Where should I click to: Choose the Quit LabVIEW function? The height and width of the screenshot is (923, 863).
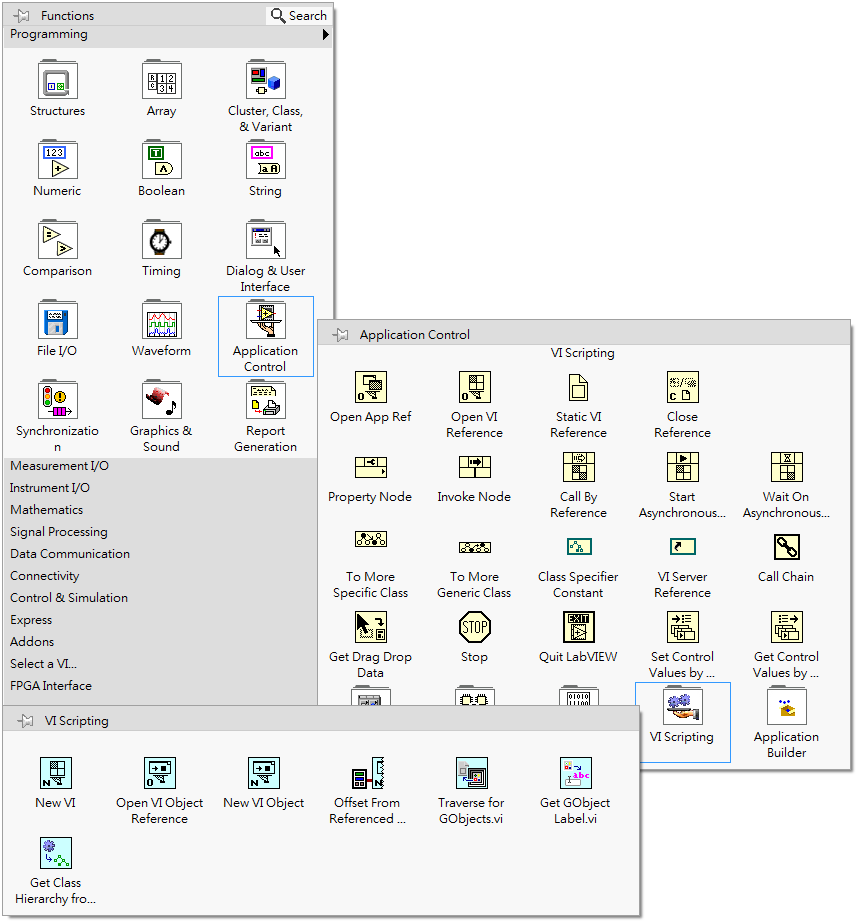578,628
